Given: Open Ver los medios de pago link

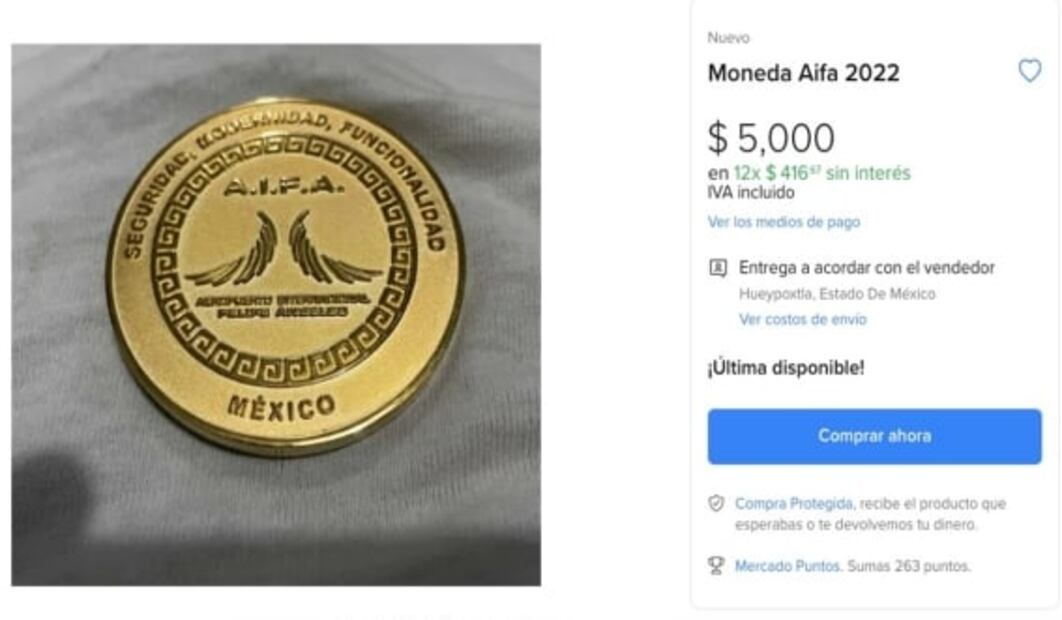Looking at the screenshot, I should (x=784, y=222).
